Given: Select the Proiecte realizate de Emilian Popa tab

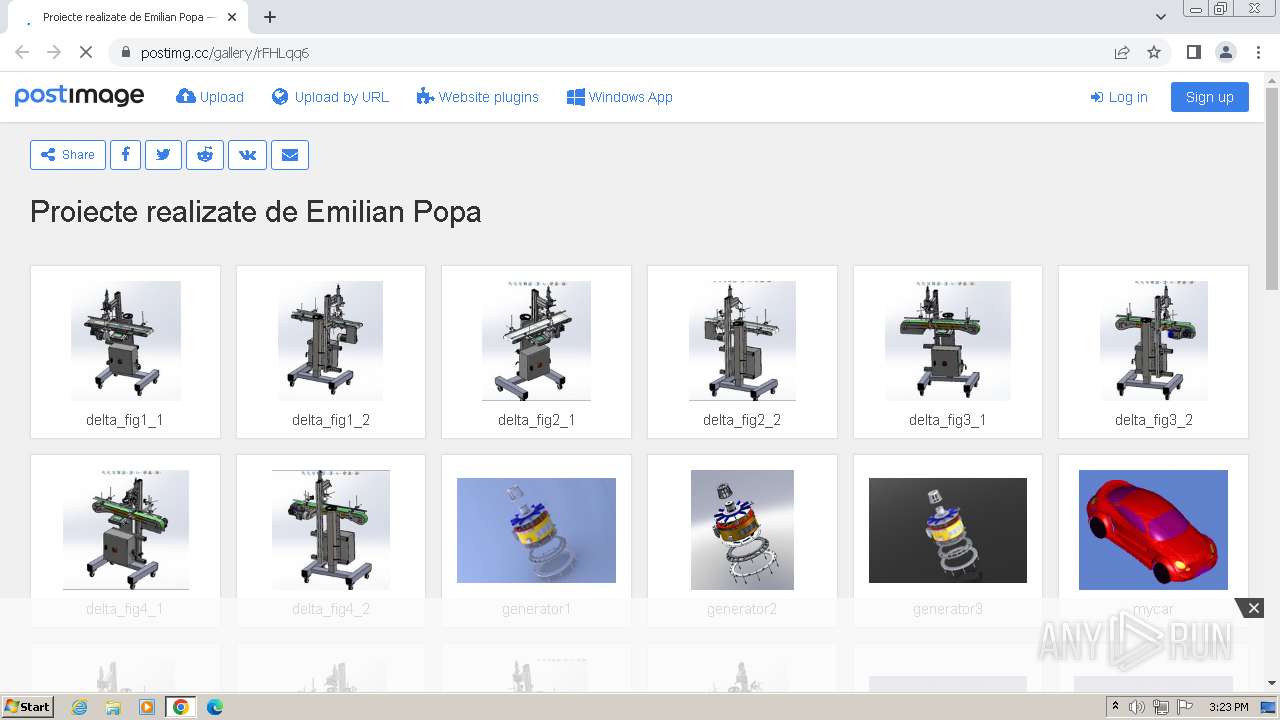Looking at the screenshot, I should [x=130, y=17].
